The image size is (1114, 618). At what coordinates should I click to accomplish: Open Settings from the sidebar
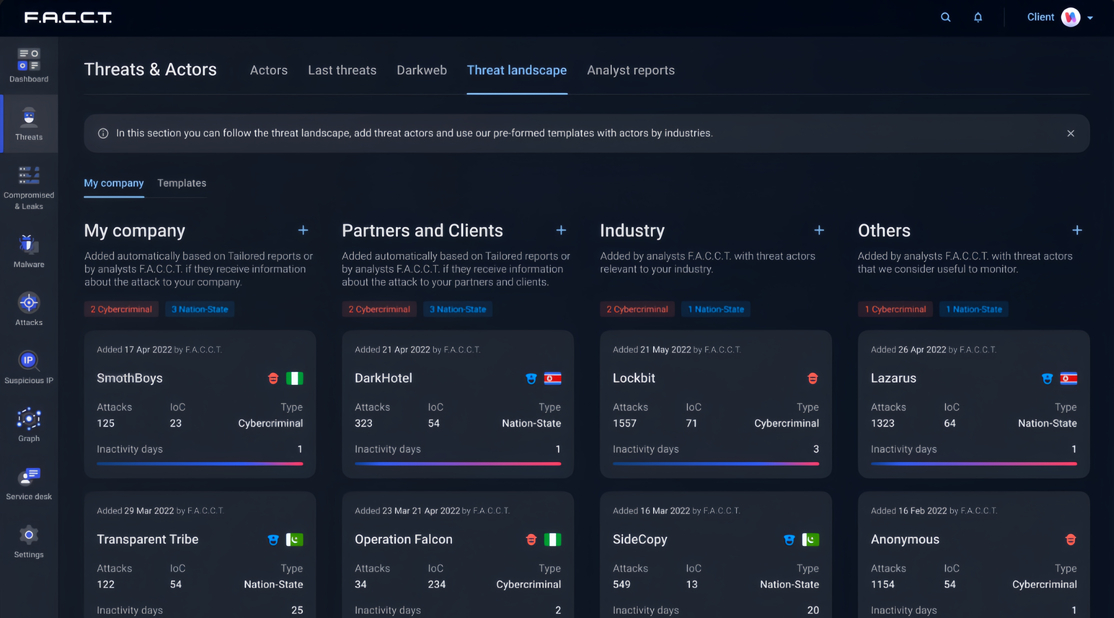(x=28, y=540)
